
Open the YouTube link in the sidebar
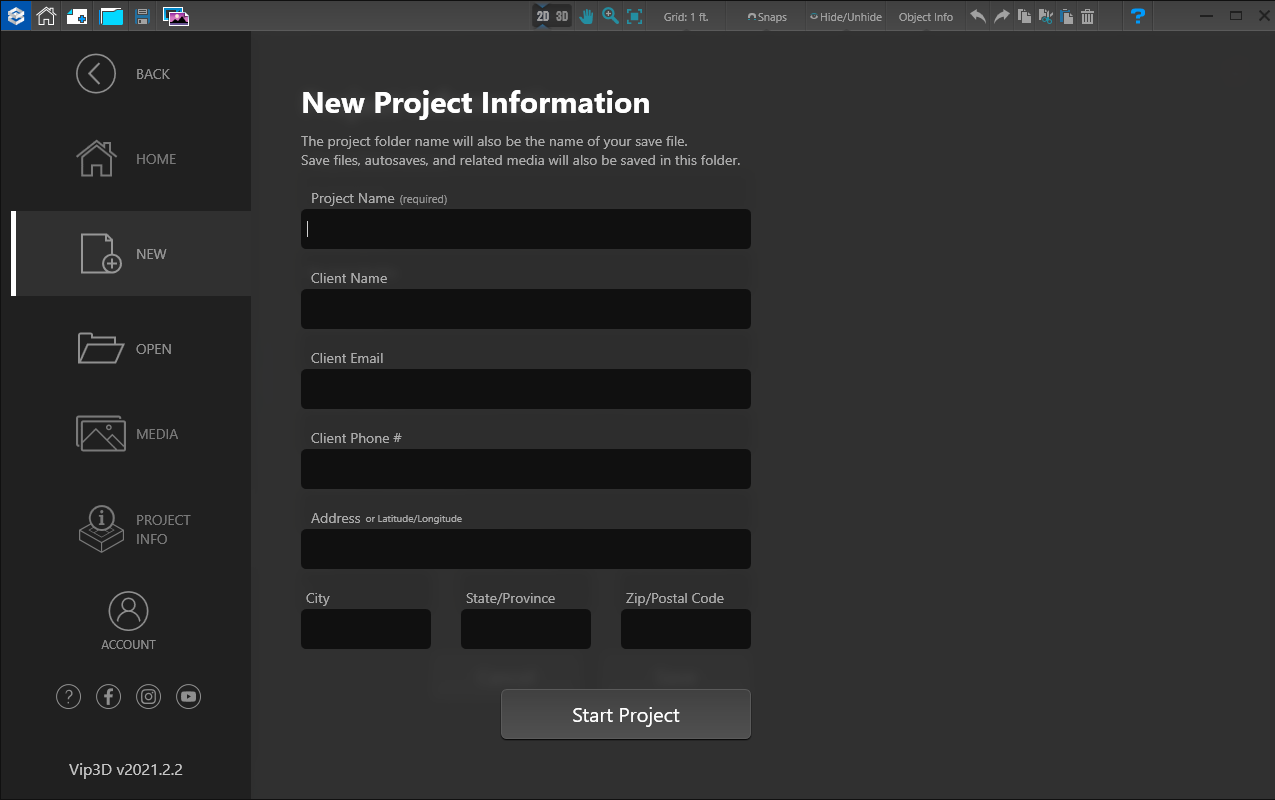188,696
